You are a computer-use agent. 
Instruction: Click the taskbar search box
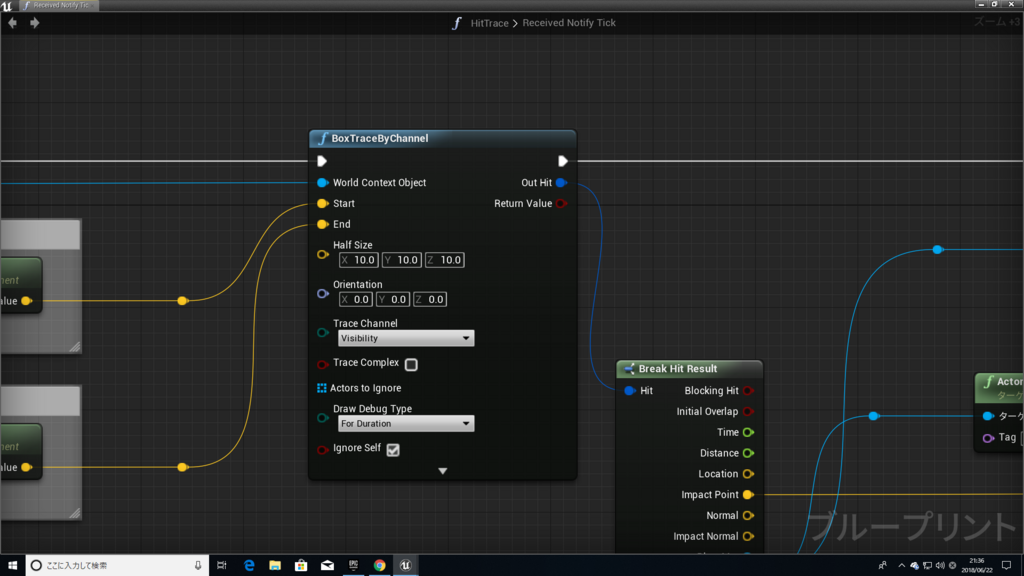(x=118, y=566)
